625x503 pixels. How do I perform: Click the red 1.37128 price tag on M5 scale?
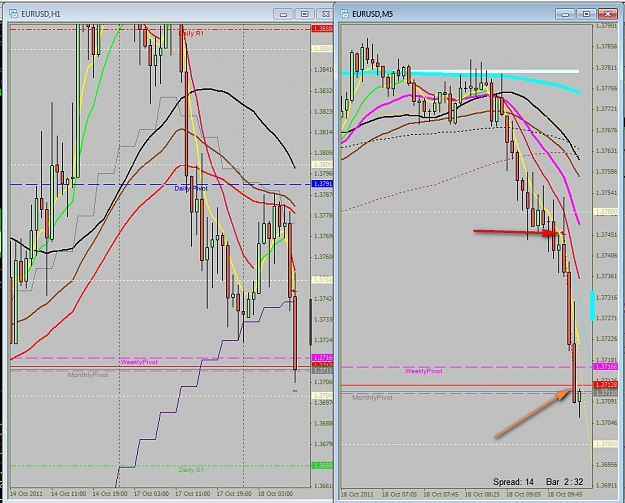(x=605, y=385)
